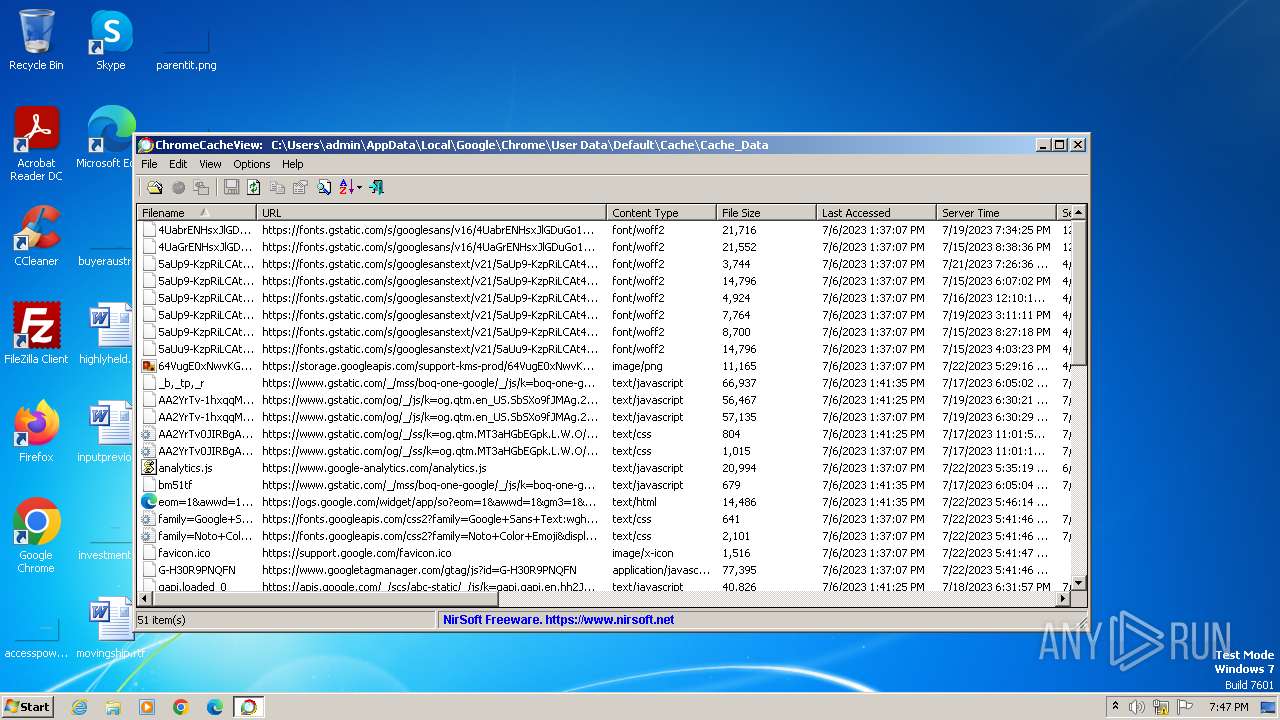Open the View menu
The height and width of the screenshot is (720, 1280).
pos(210,164)
